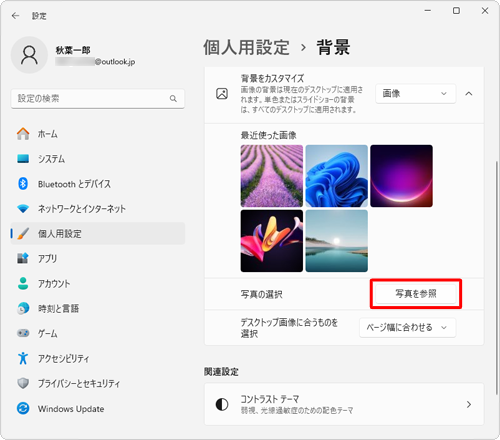The image size is (500, 440).
Task: Click the Apps icon in sidebar
Action: [x=23, y=258]
